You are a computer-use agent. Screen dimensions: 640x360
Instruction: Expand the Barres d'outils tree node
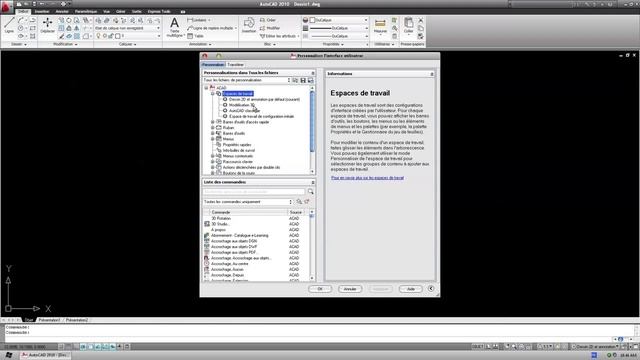213,133
